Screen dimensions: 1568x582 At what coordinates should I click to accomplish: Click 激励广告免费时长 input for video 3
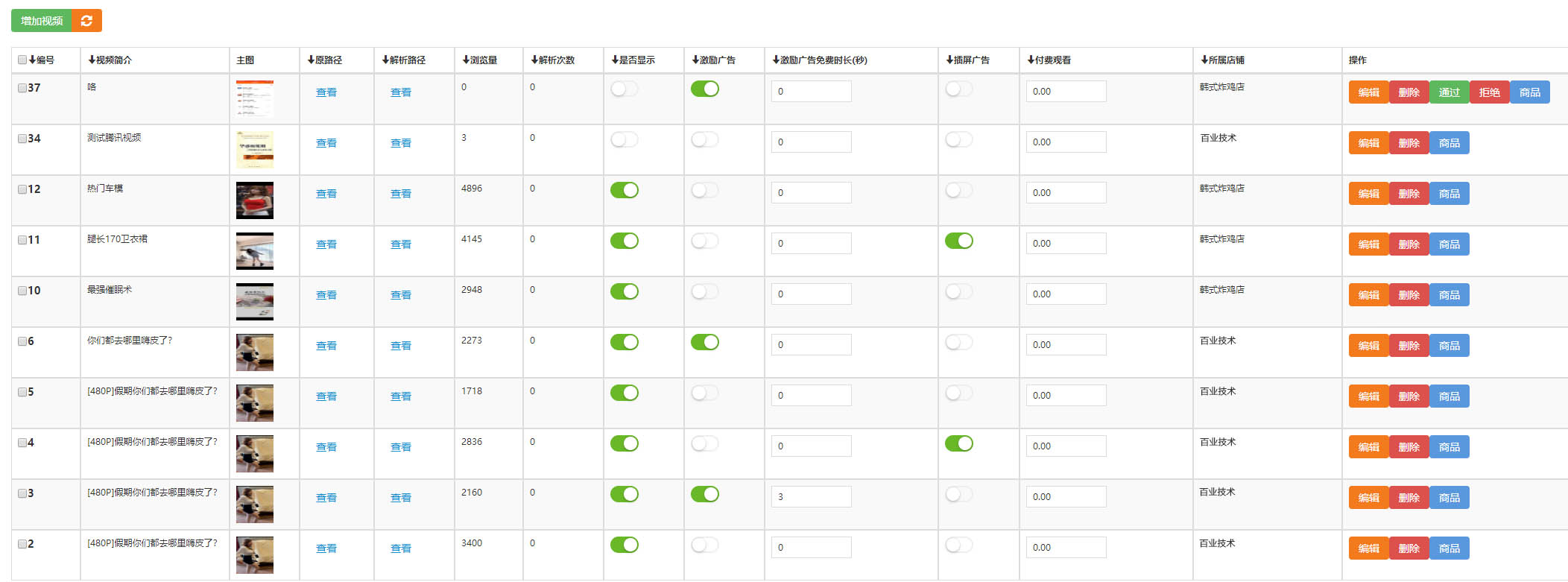pos(811,497)
